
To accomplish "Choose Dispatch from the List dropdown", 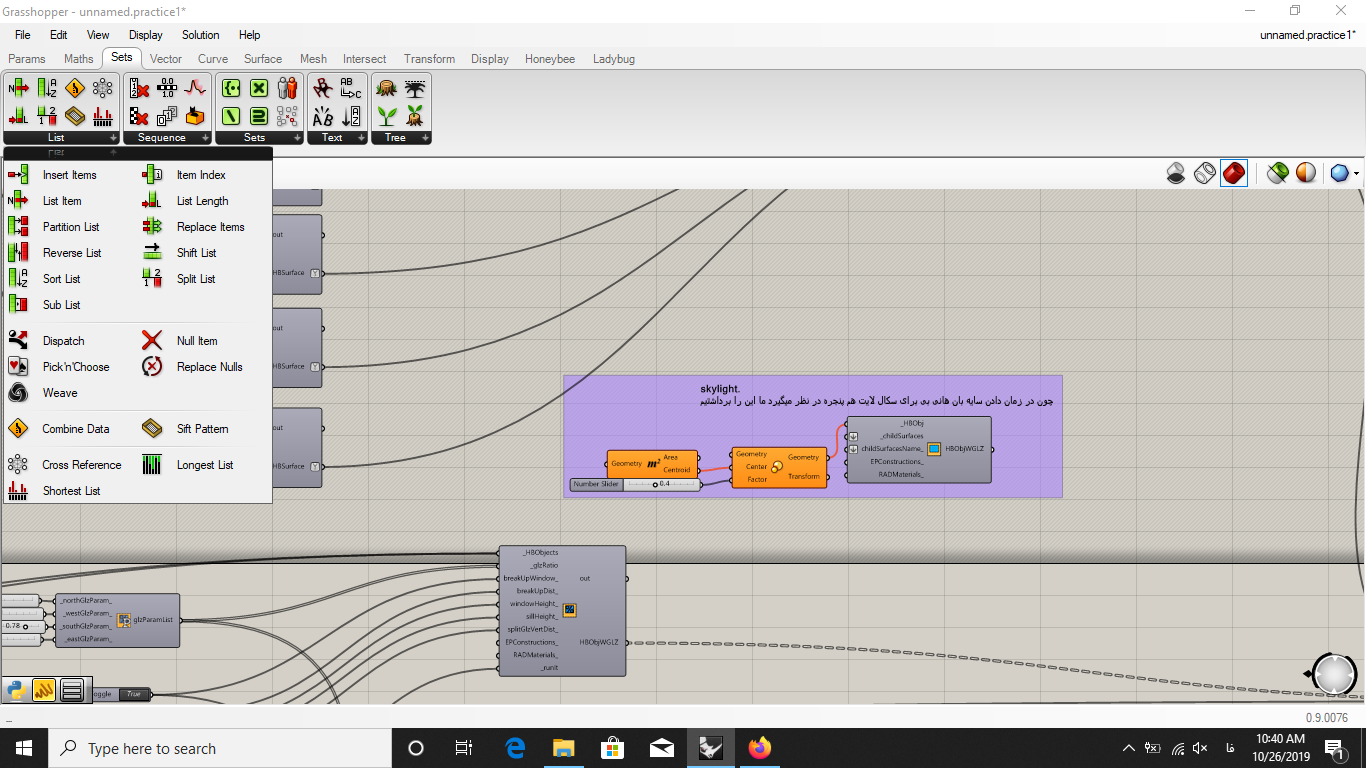I will (x=64, y=341).
